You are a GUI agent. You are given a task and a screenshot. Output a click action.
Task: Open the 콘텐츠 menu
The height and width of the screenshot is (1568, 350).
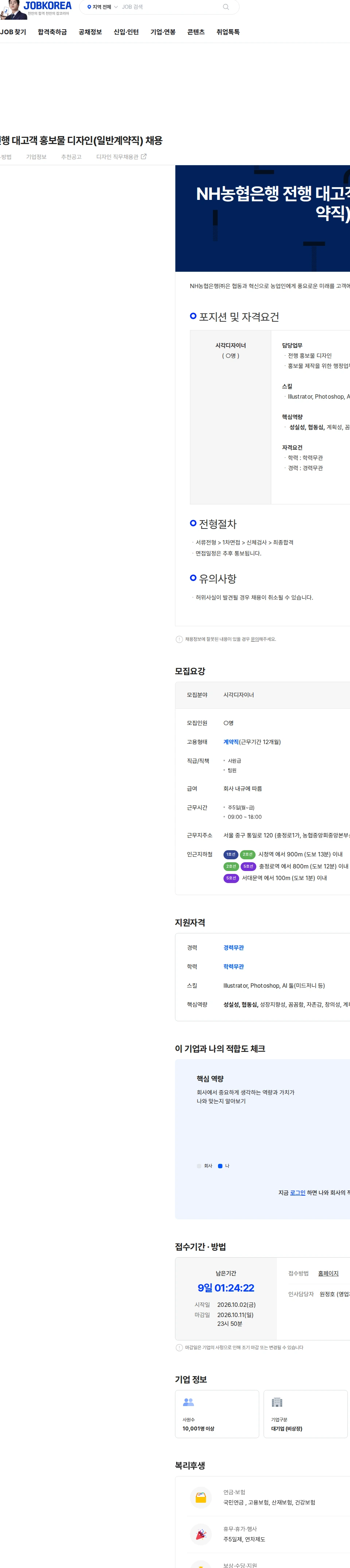click(x=196, y=32)
